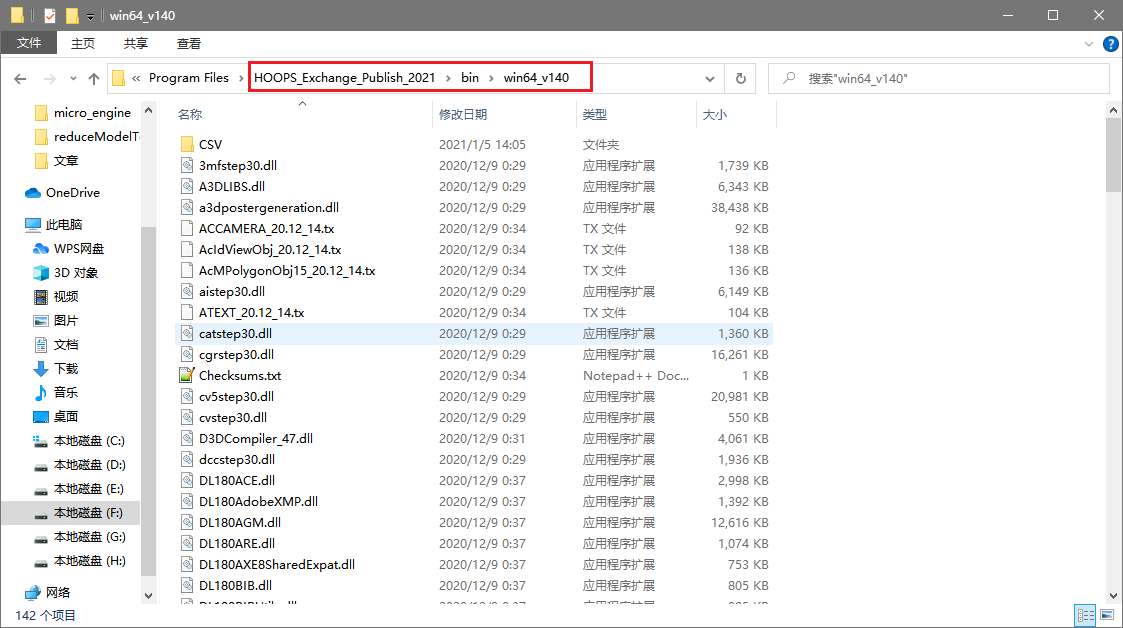1123x628 pixels.
Task: Open the quick access toolbar customize dropdown
Action: pos(91,16)
